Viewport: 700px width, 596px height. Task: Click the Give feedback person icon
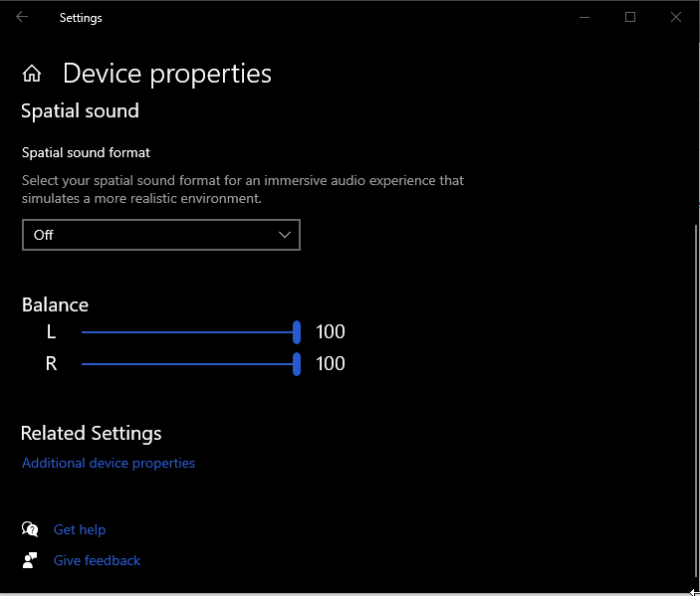point(30,560)
